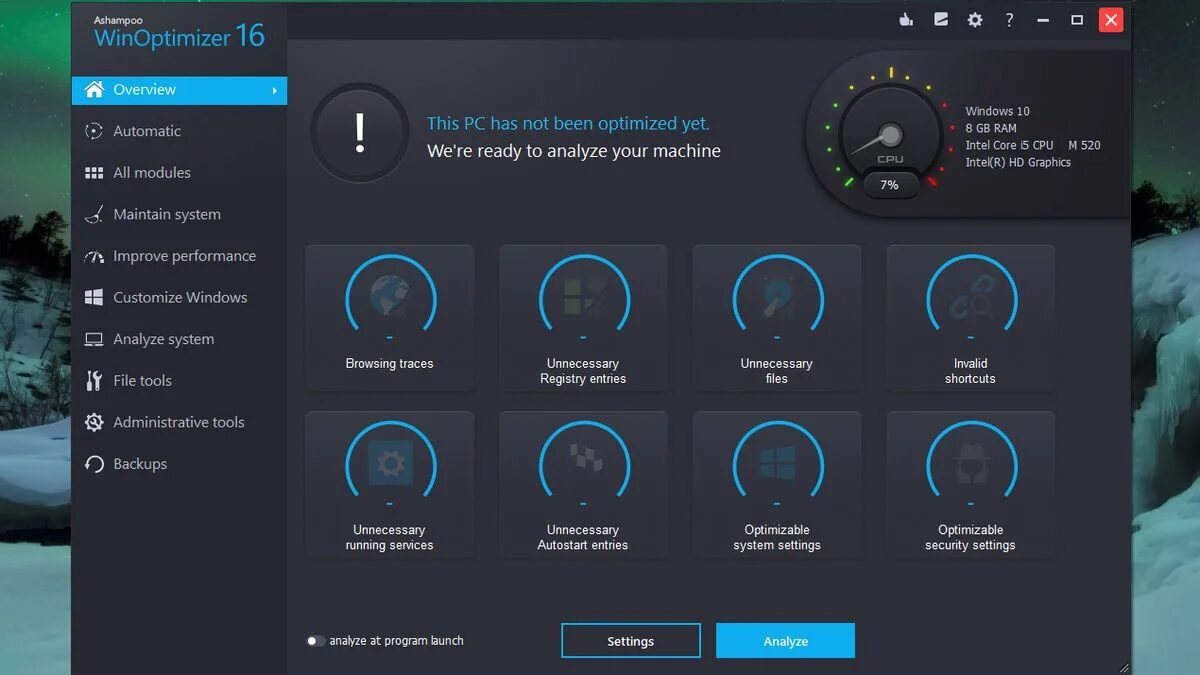Click the window resize grip corner

[1124, 667]
